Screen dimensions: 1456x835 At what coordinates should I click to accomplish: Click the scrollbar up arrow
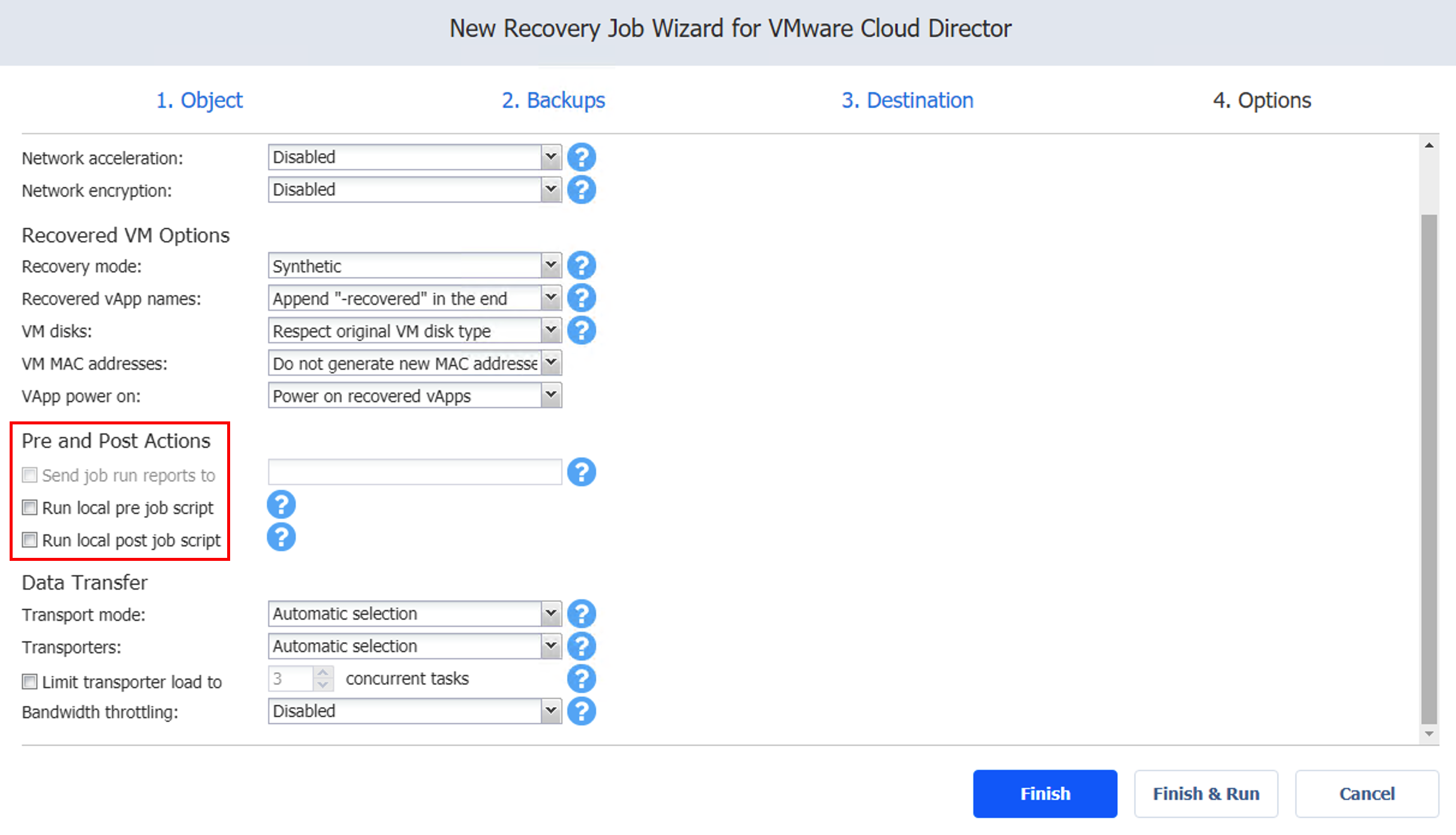1430,145
